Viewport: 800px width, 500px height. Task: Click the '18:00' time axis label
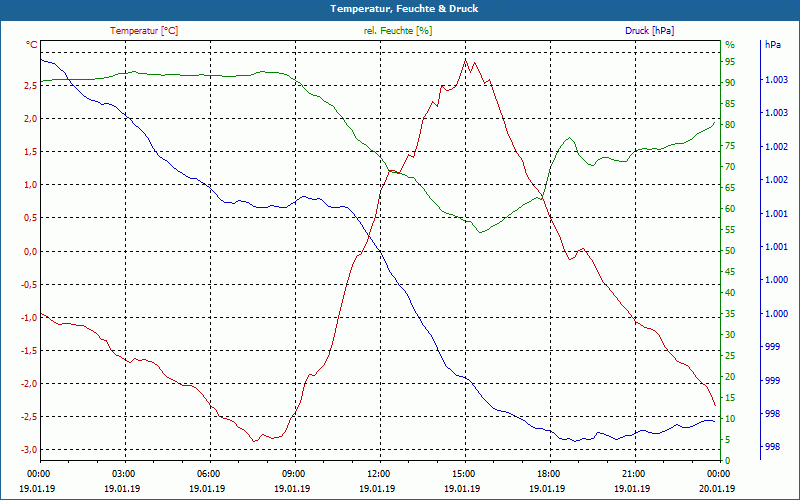[x=548, y=473]
